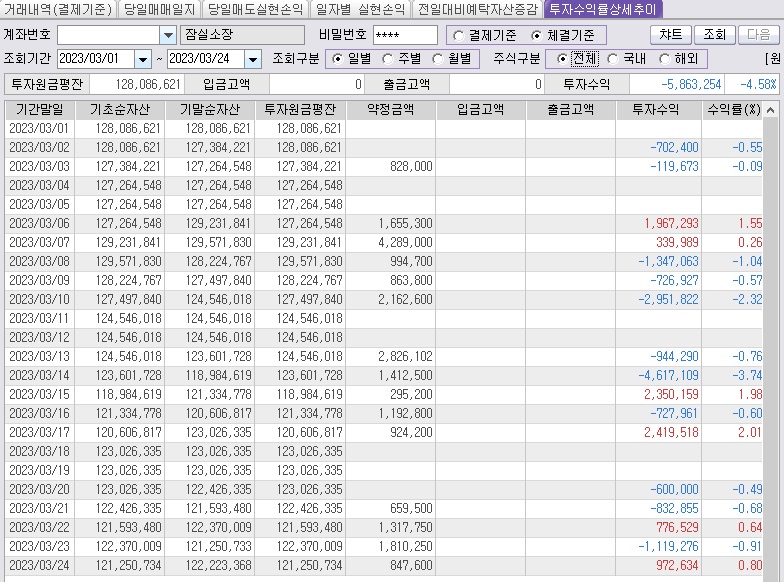Click the 972,634 투자수익 cell
Viewport: 784px width, 582px height.
tap(658, 566)
